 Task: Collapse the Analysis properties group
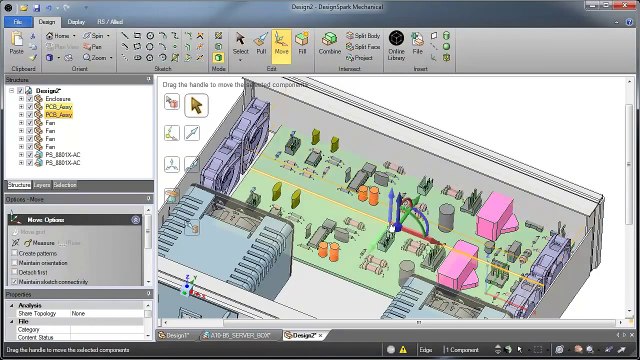[11, 305]
